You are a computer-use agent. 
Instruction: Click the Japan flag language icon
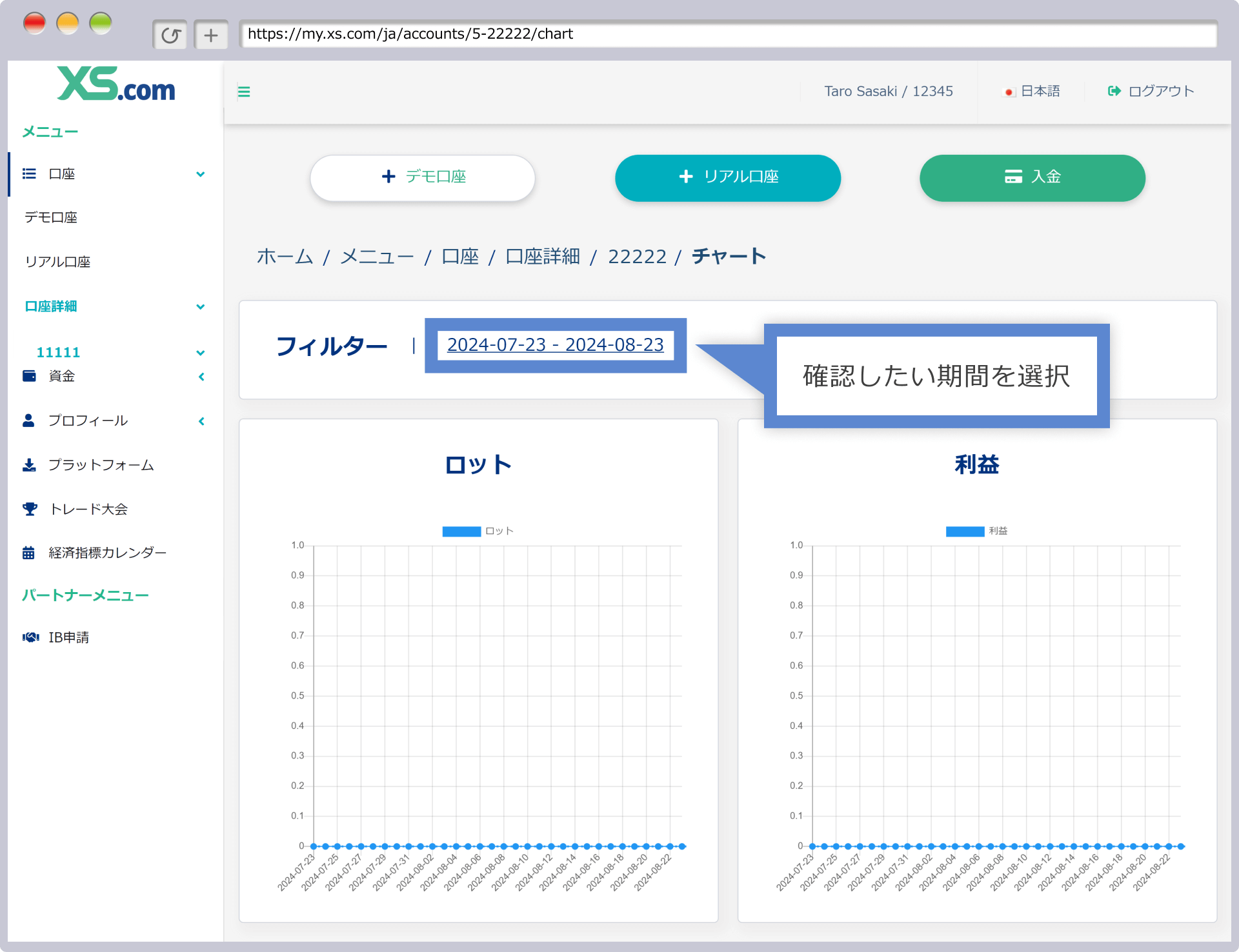[1009, 92]
